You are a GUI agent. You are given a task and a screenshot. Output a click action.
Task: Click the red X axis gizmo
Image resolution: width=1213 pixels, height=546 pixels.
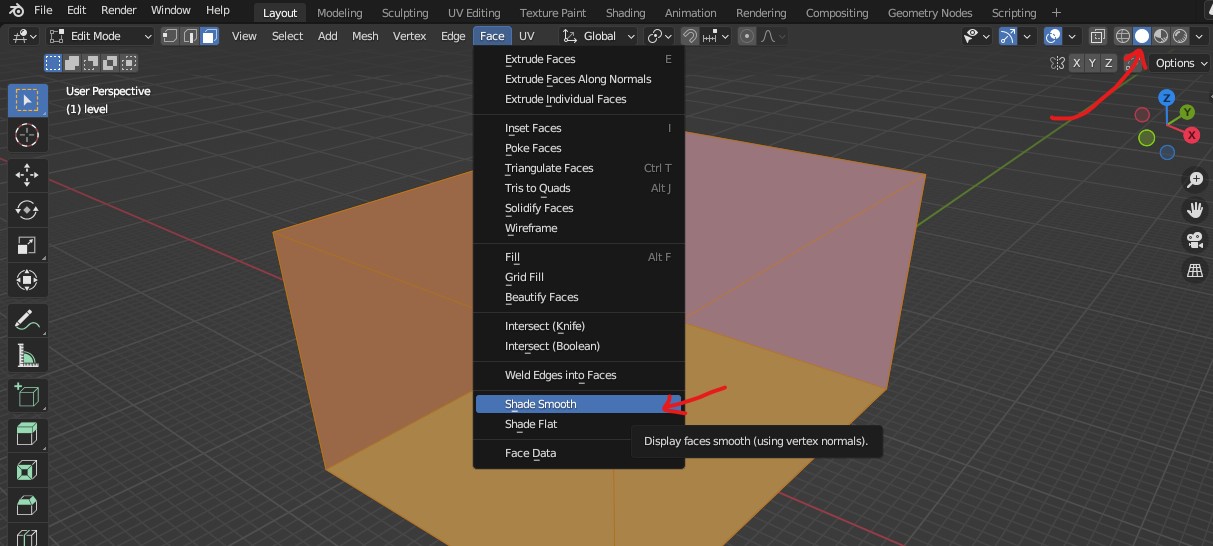click(x=1191, y=135)
